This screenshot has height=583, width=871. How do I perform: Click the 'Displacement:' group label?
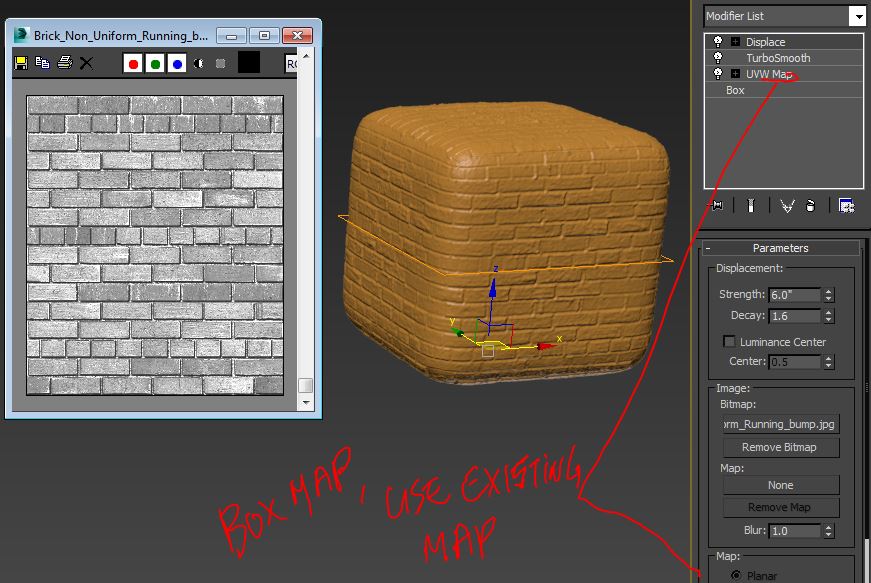tap(749, 268)
